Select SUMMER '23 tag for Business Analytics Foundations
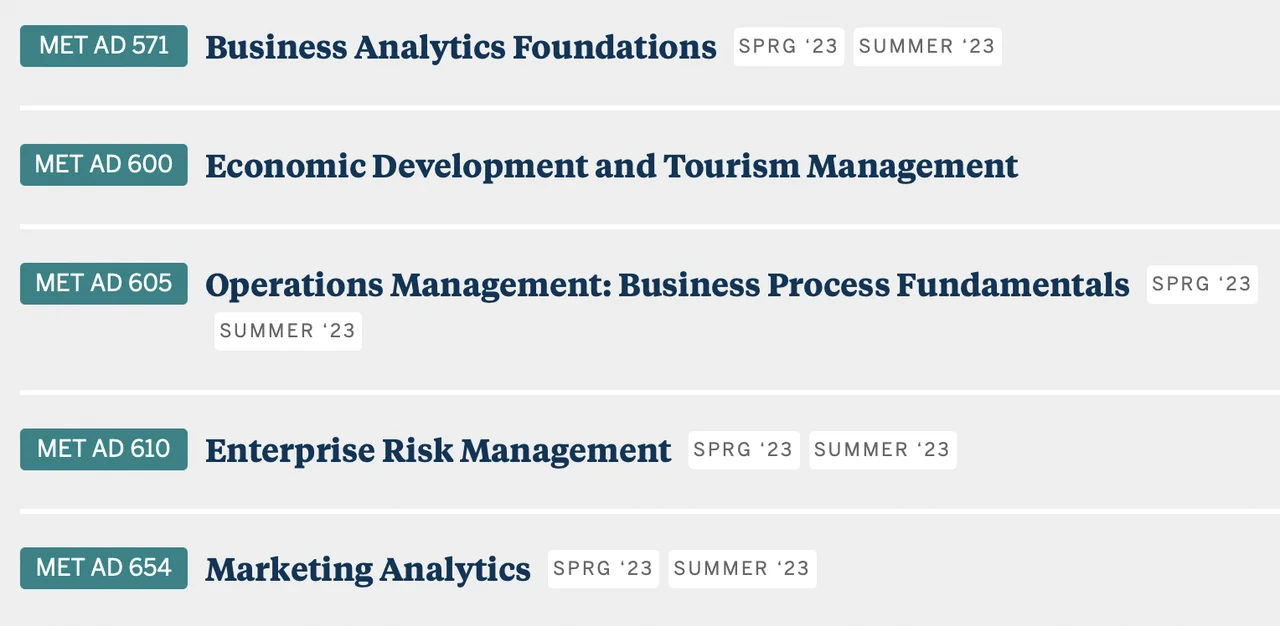 927,47
